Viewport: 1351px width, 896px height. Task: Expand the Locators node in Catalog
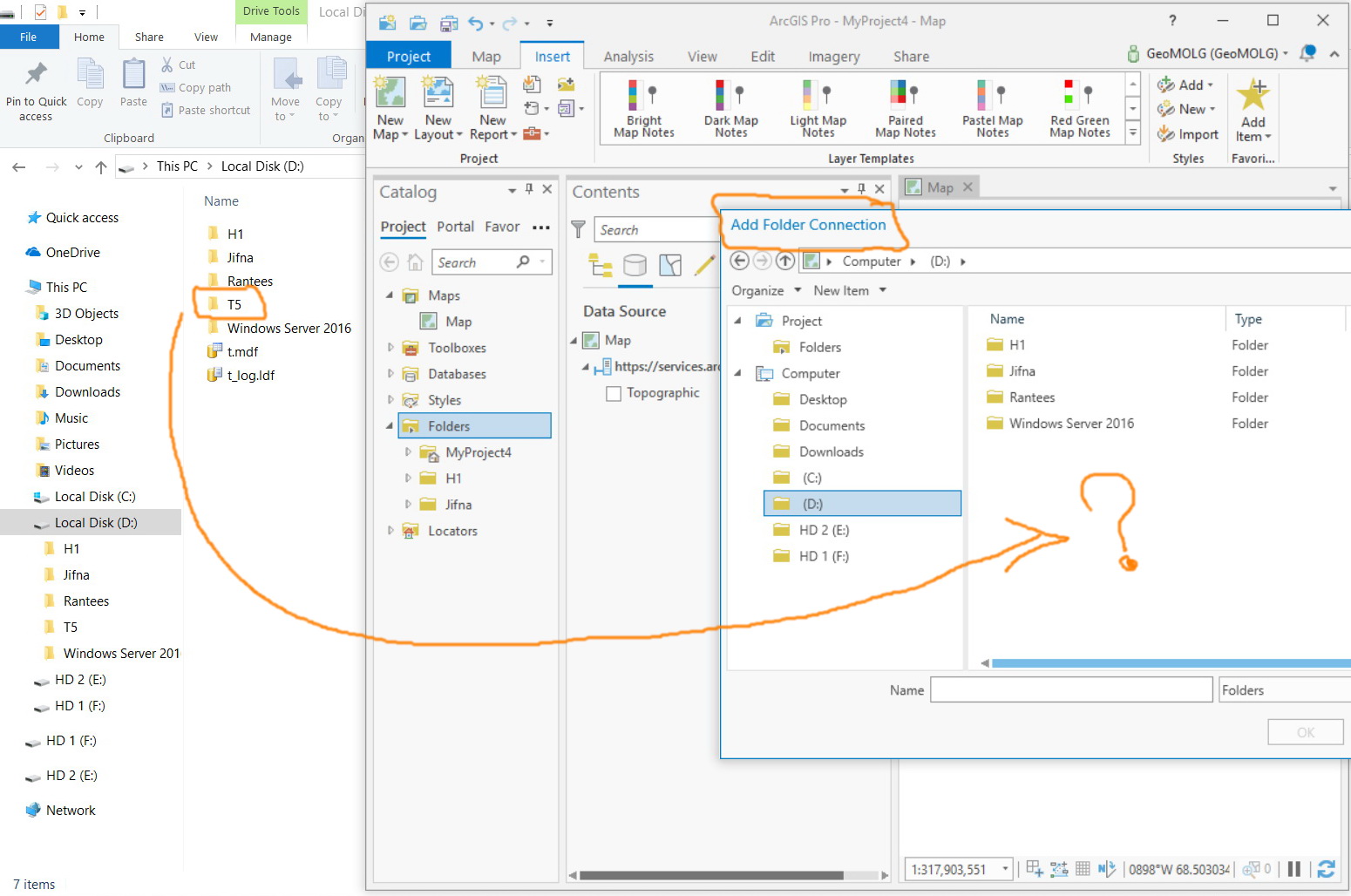(x=390, y=530)
